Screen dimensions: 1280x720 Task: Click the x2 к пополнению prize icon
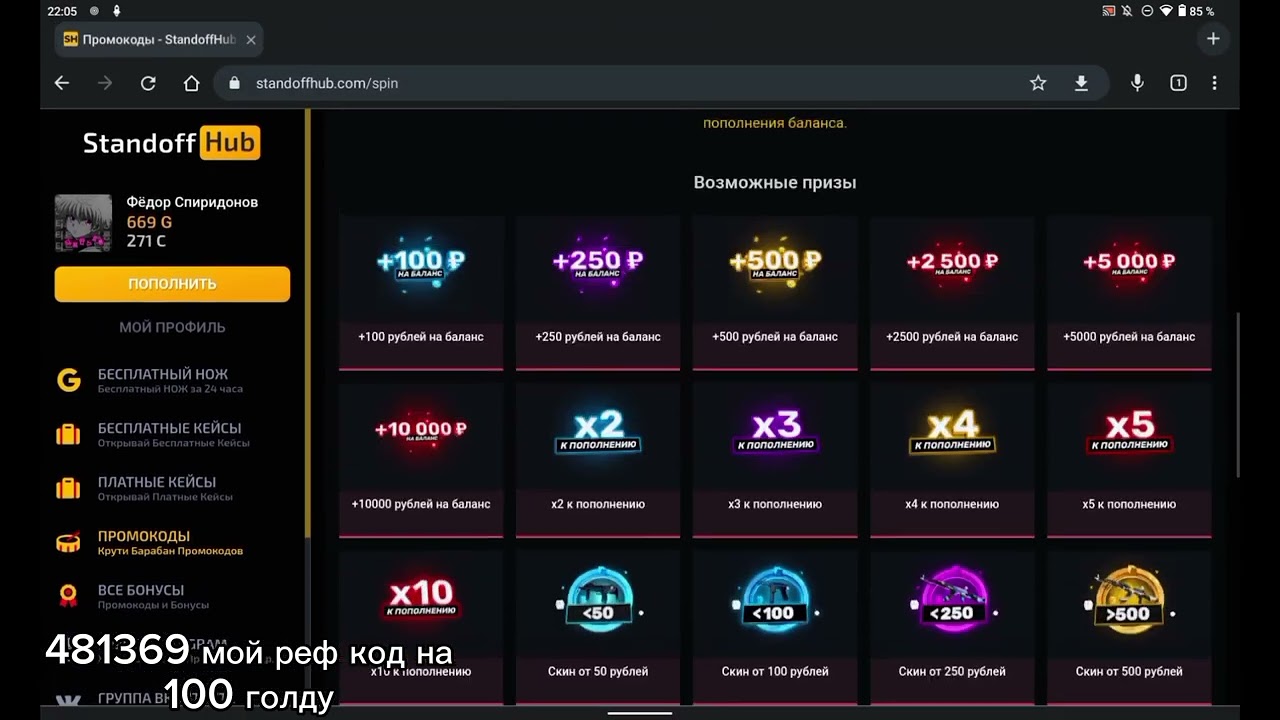(x=598, y=431)
